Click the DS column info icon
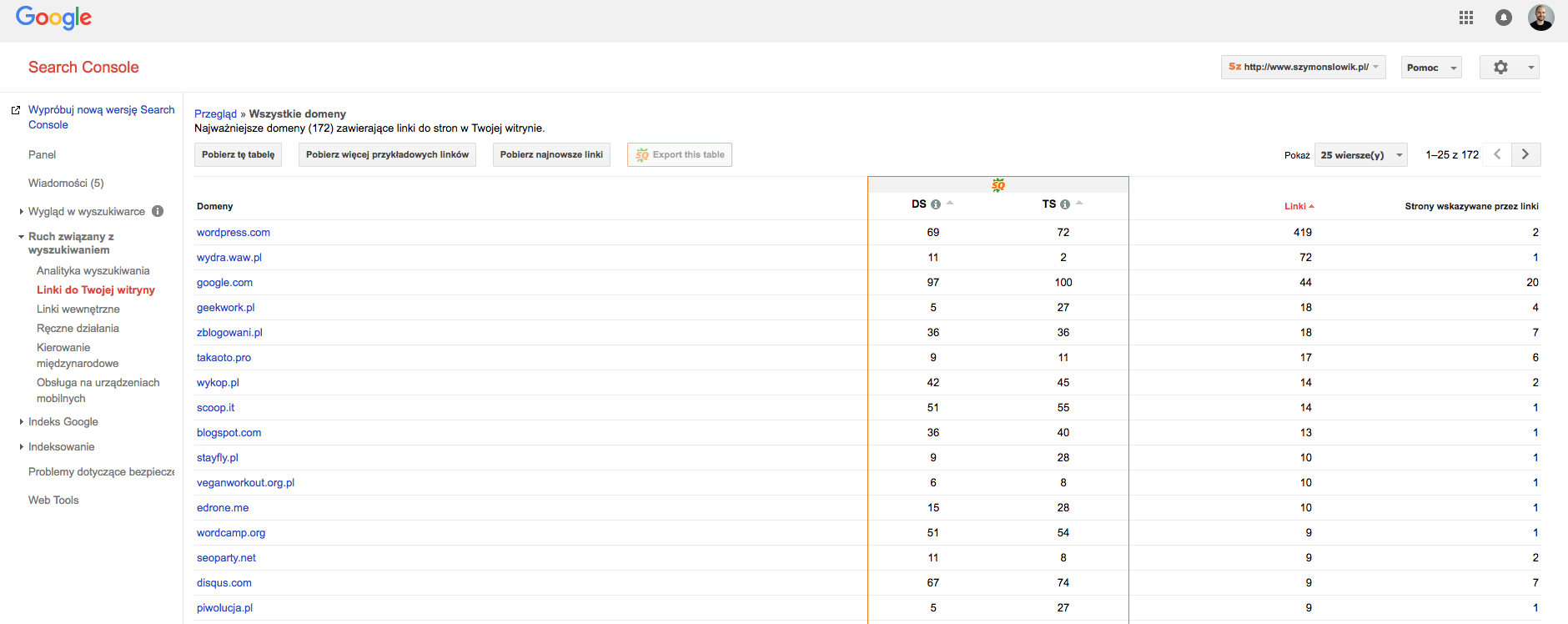The height and width of the screenshot is (624, 1568). (x=936, y=204)
